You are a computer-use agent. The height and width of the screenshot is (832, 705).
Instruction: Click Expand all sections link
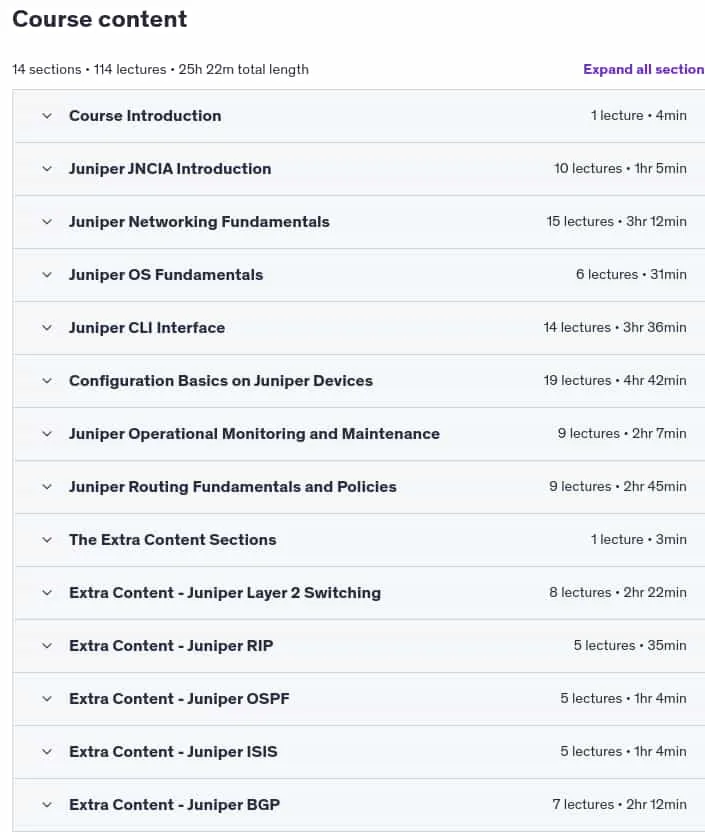(x=643, y=70)
